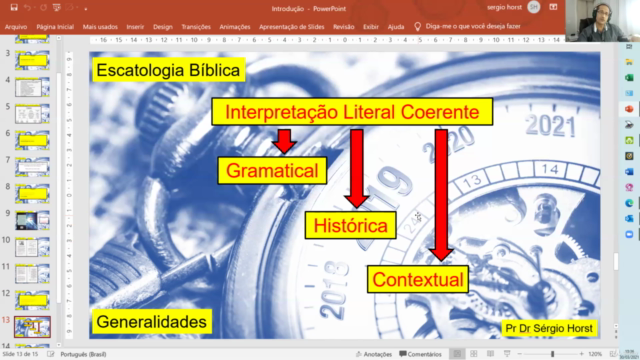This screenshot has height=360, width=640.
Task: Customize the Quick Access Toolbar dropdown
Action: [86, 8]
